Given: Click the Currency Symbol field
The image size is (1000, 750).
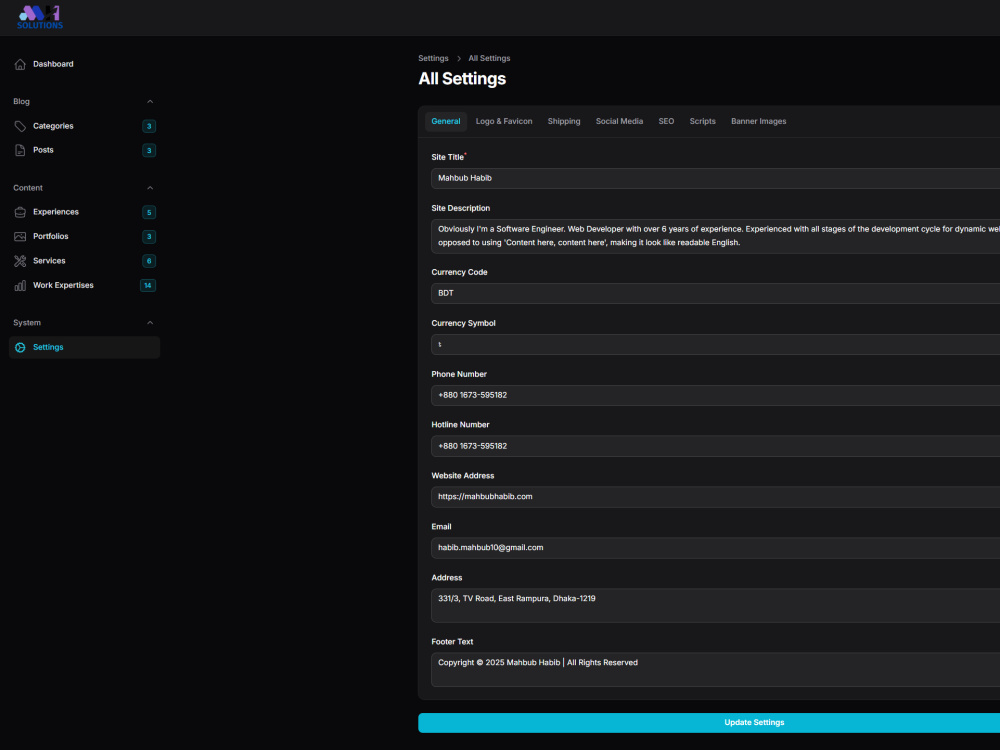Looking at the screenshot, I should tap(716, 344).
